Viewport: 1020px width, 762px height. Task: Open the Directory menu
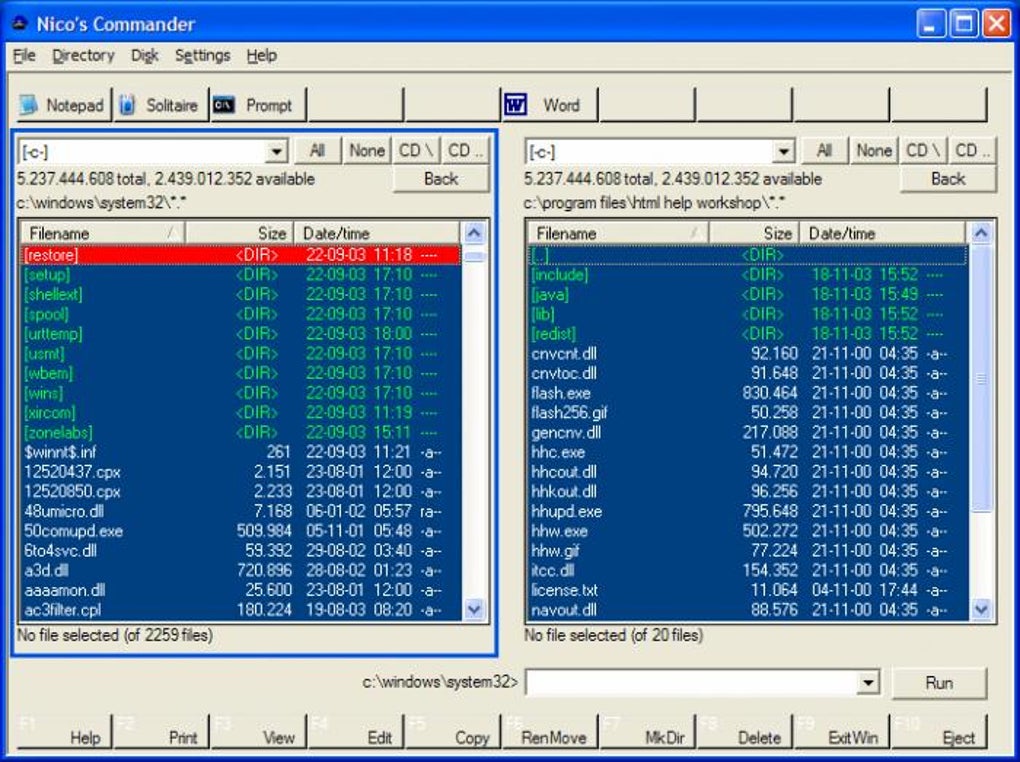tap(83, 56)
